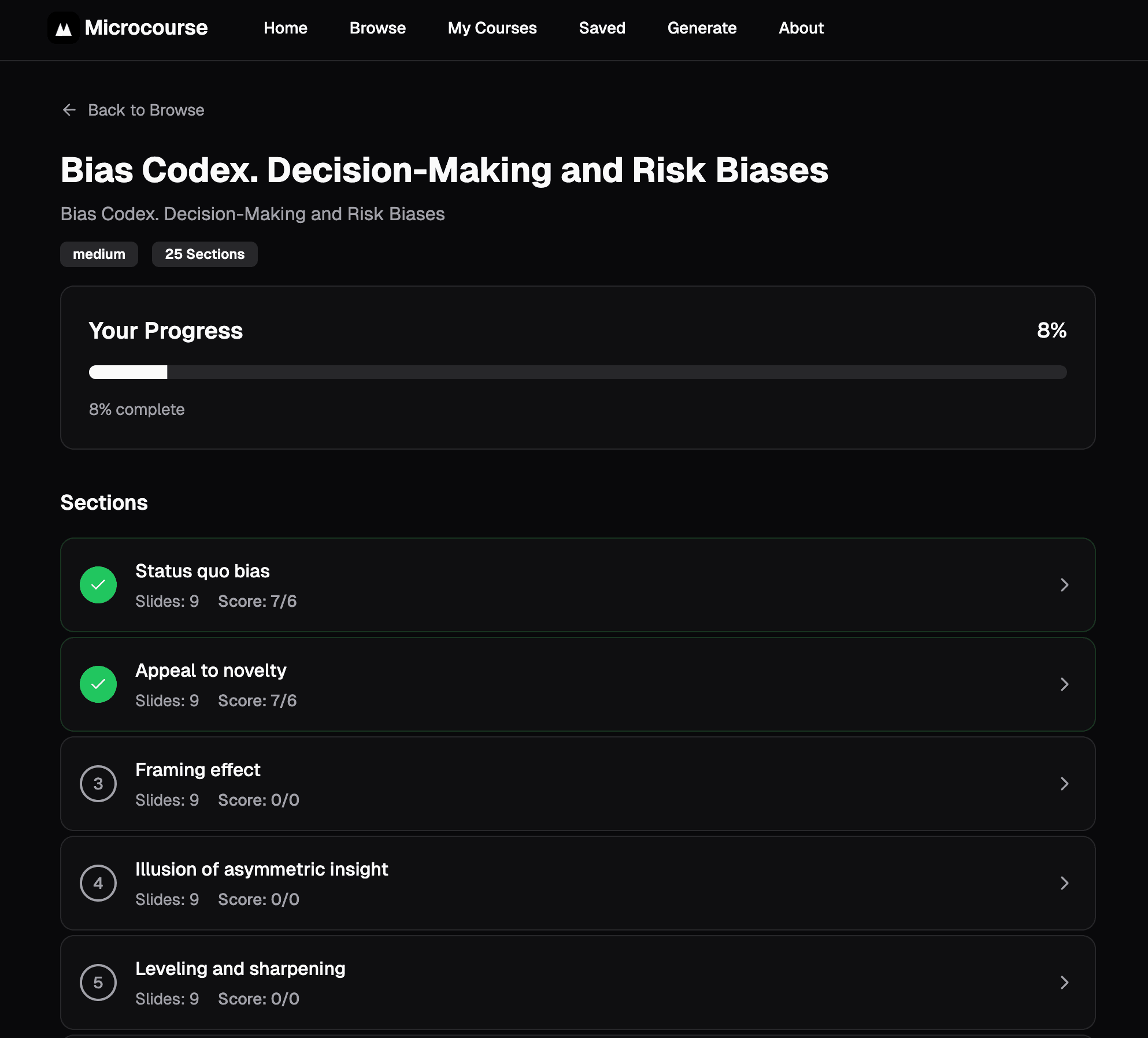Open the Generate nav item
1148x1038 pixels.
click(x=702, y=28)
